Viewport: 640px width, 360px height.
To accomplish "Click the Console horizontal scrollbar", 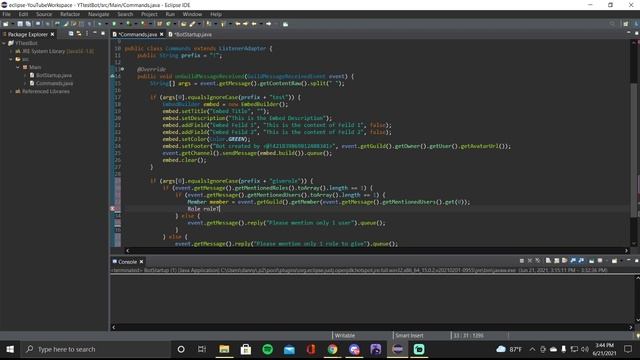I will [372, 327].
